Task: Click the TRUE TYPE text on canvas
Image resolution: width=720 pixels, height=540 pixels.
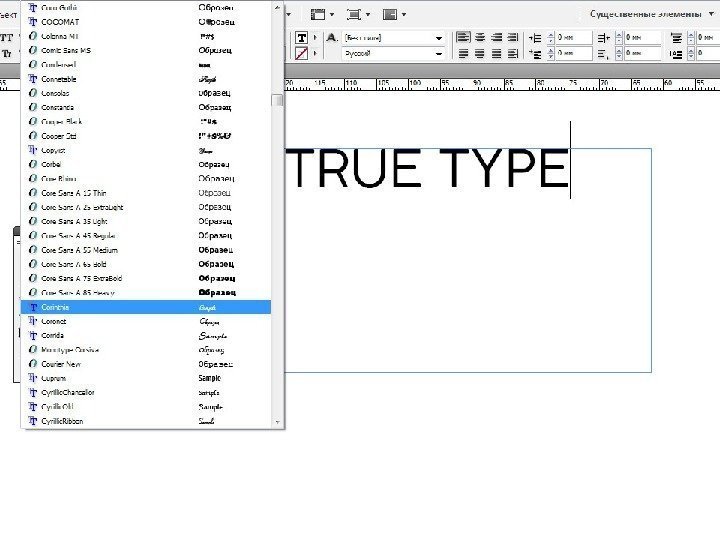Action: (429, 168)
